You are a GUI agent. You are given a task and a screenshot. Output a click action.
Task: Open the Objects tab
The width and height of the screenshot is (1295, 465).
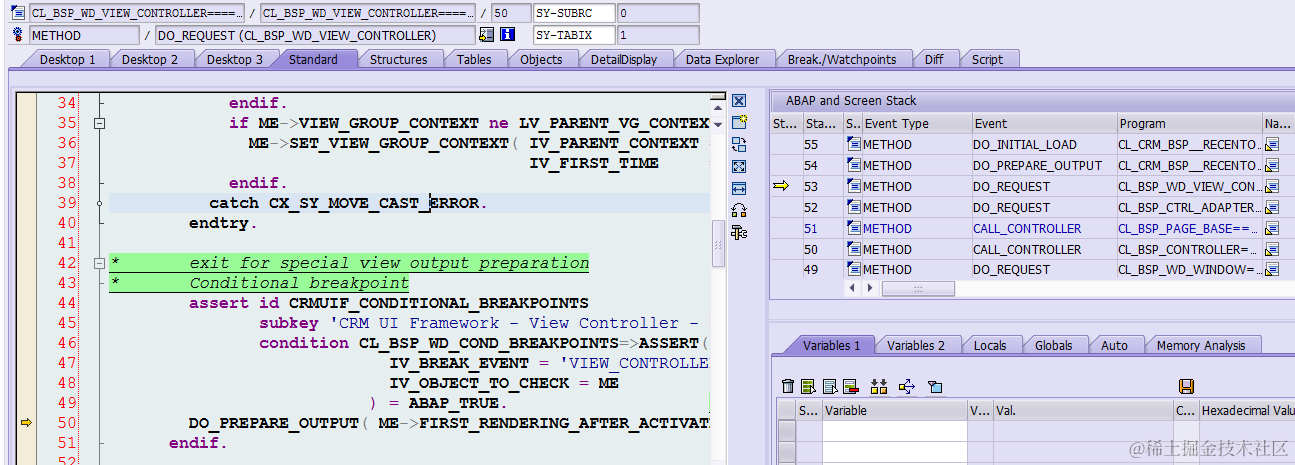pos(541,59)
